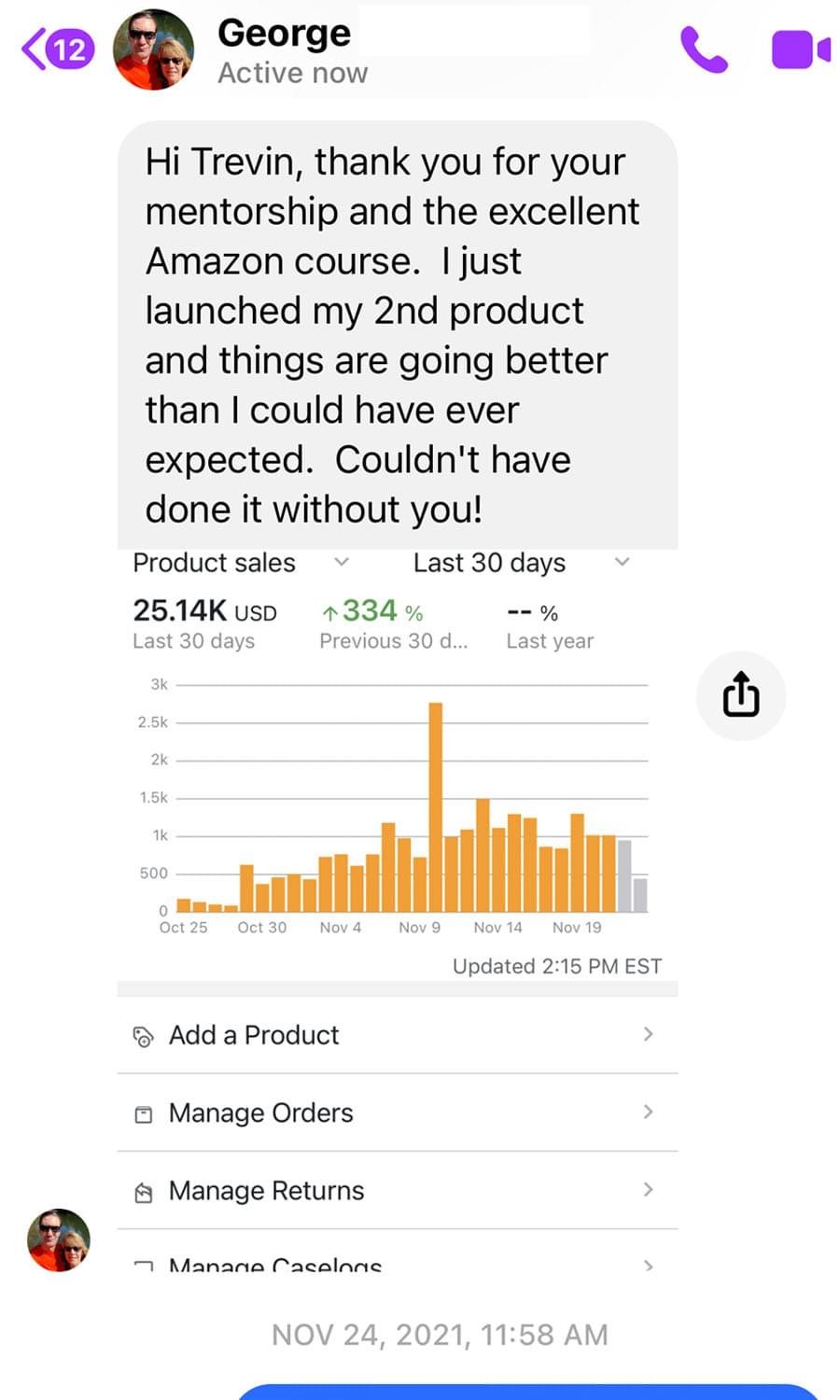Click the tallest orange bar near Nov 9
The height and width of the screenshot is (1400, 840).
pos(436,807)
